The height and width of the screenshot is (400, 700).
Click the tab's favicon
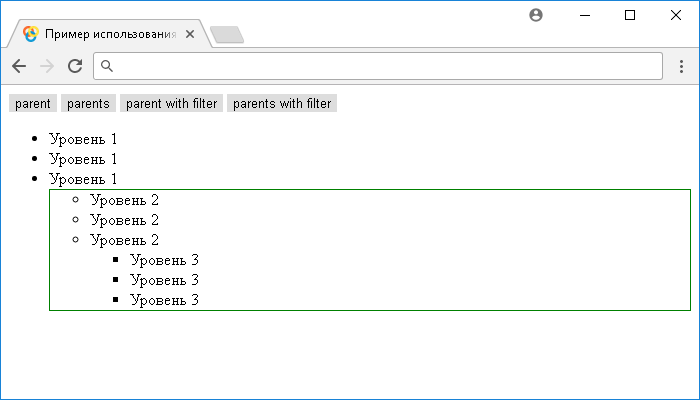[x=31, y=34]
